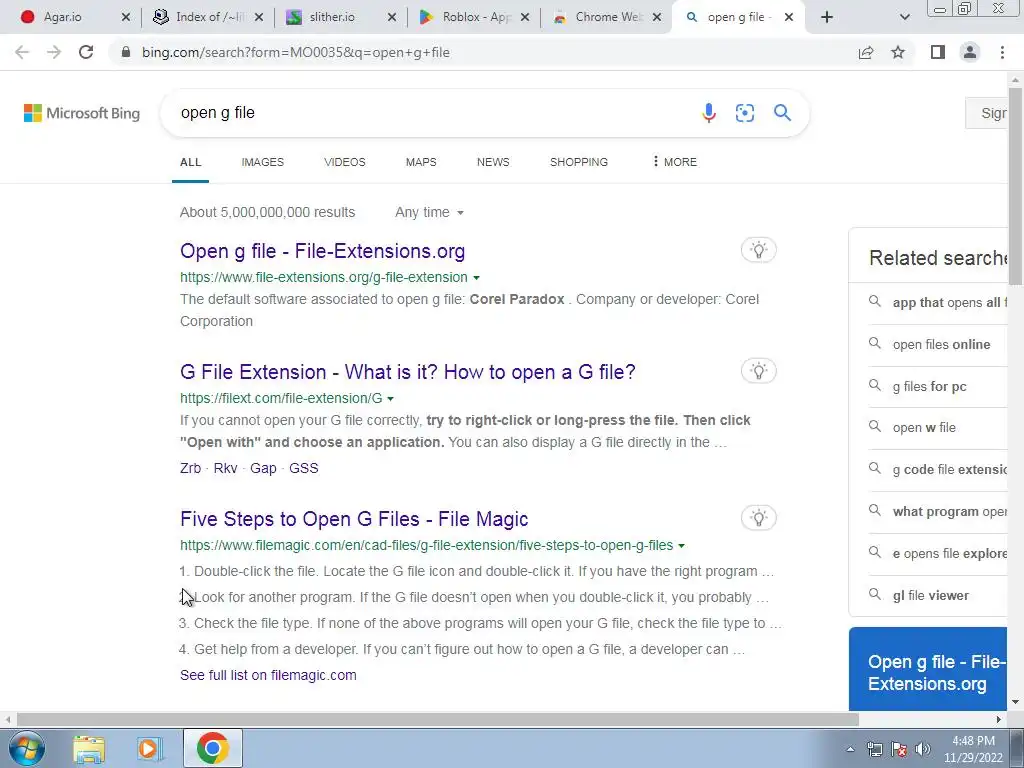Open 'Open g file - File-Extensions.org' result

pos(323,251)
